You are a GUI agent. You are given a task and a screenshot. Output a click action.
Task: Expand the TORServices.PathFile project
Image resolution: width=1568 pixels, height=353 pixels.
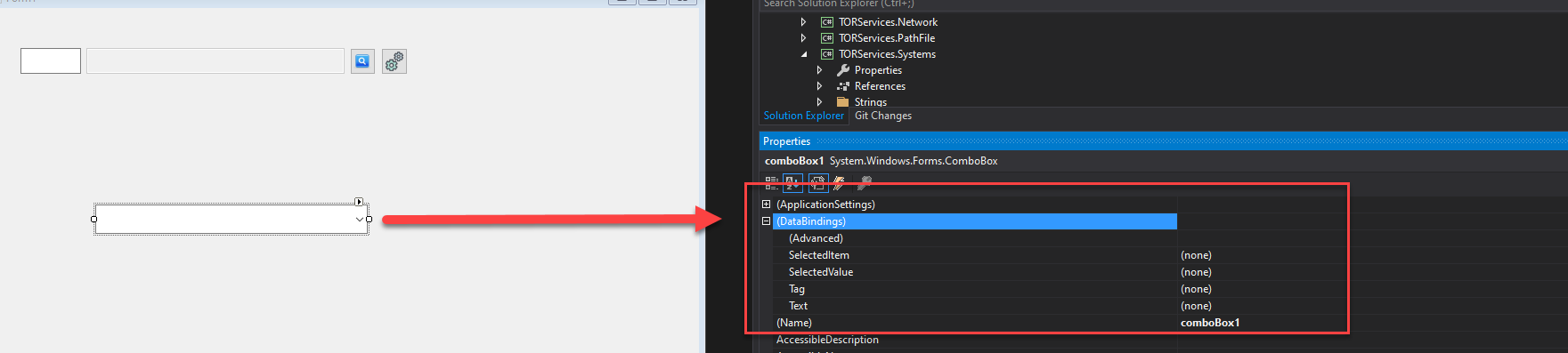[803, 38]
